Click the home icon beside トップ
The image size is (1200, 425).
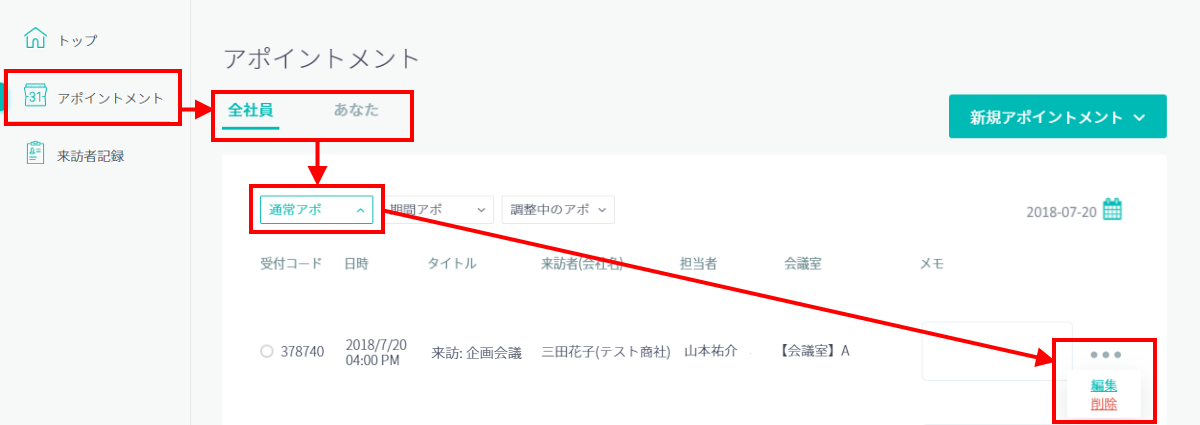pos(35,39)
